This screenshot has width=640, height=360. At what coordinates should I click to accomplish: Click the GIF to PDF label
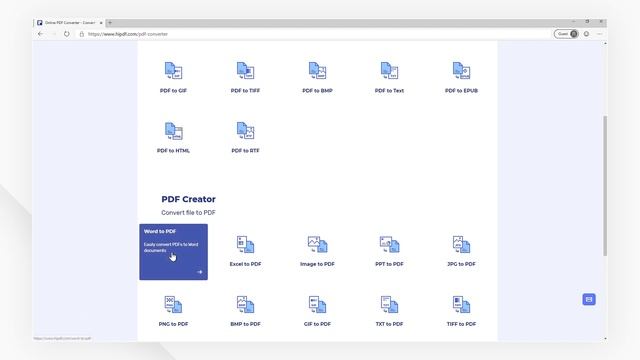pos(317,324)
